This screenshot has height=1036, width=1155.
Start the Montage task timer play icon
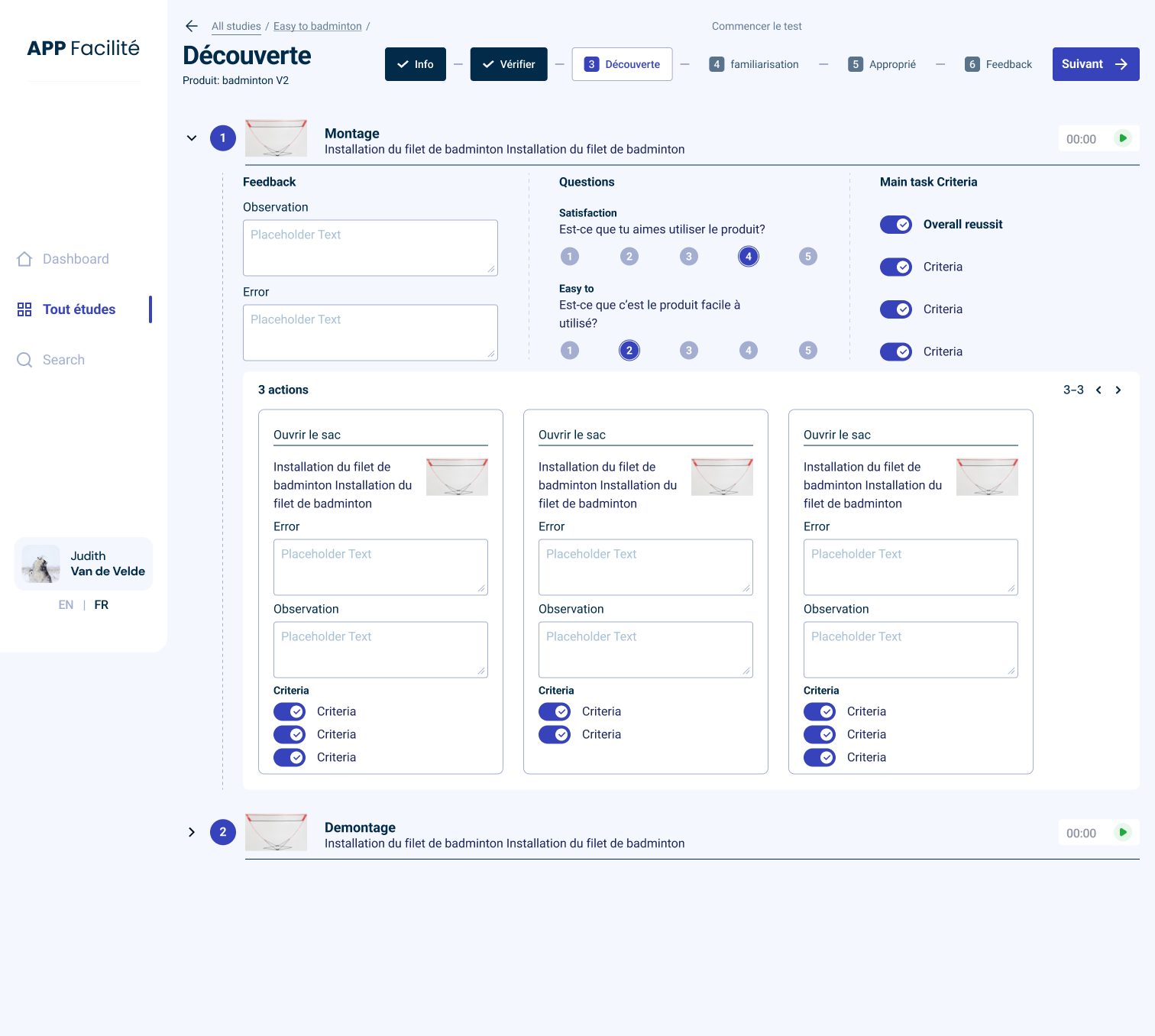coord(1122,138)
